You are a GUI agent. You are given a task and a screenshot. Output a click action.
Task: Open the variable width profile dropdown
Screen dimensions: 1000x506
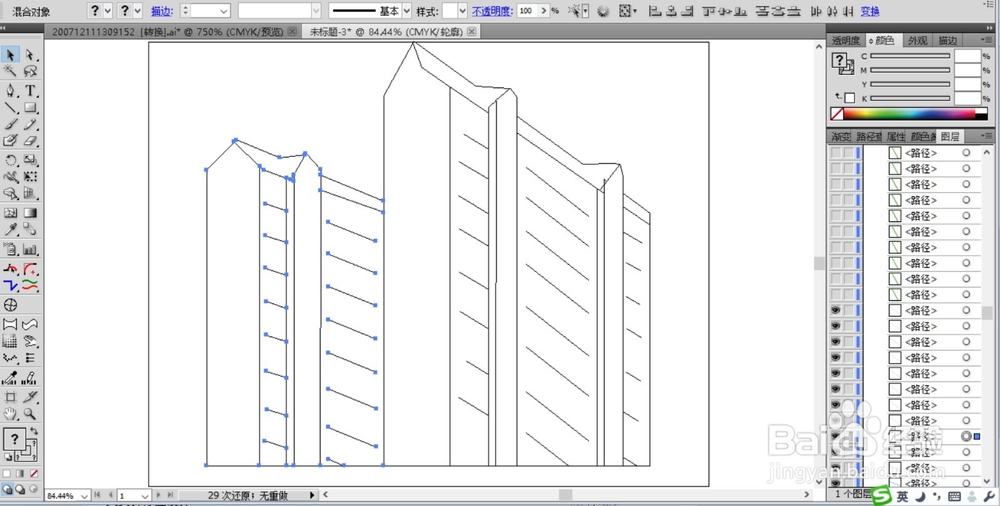pos(316,11)
